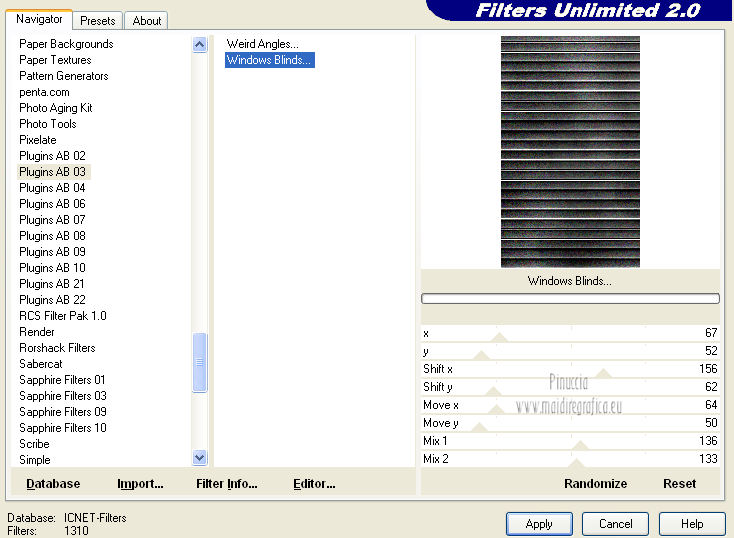Select Sapphire Filters 10 category
The width and height of the screenshot is (734, 538).
tap(63, 428)
